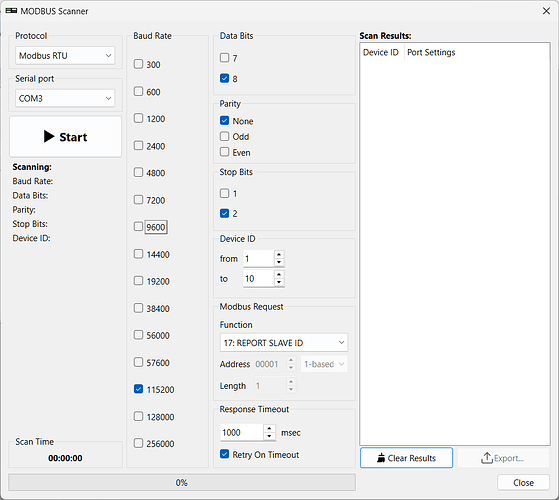Click the Device ID from input field

(x=259, y=259)
